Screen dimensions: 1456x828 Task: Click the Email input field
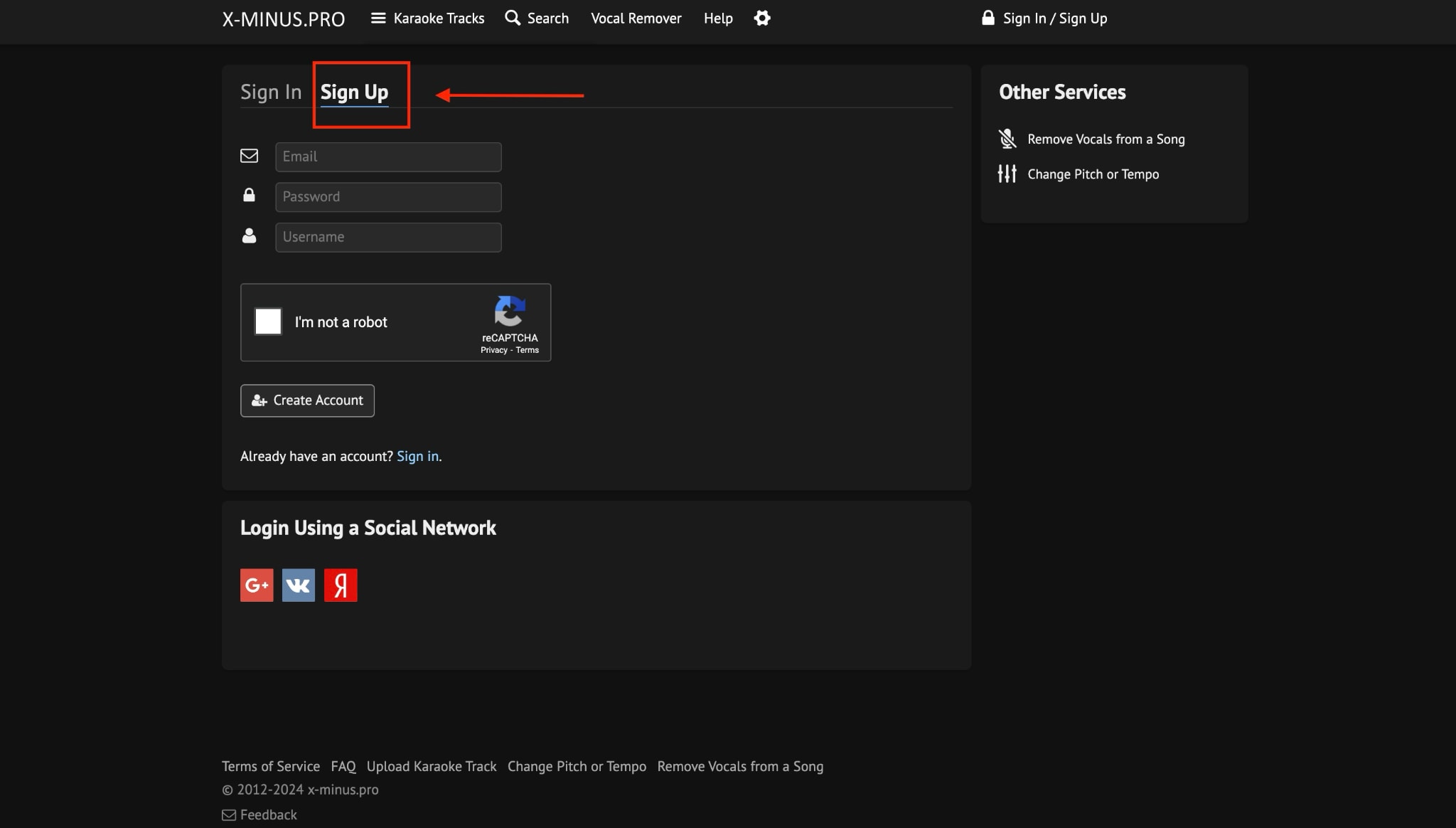tap(388, 156)
